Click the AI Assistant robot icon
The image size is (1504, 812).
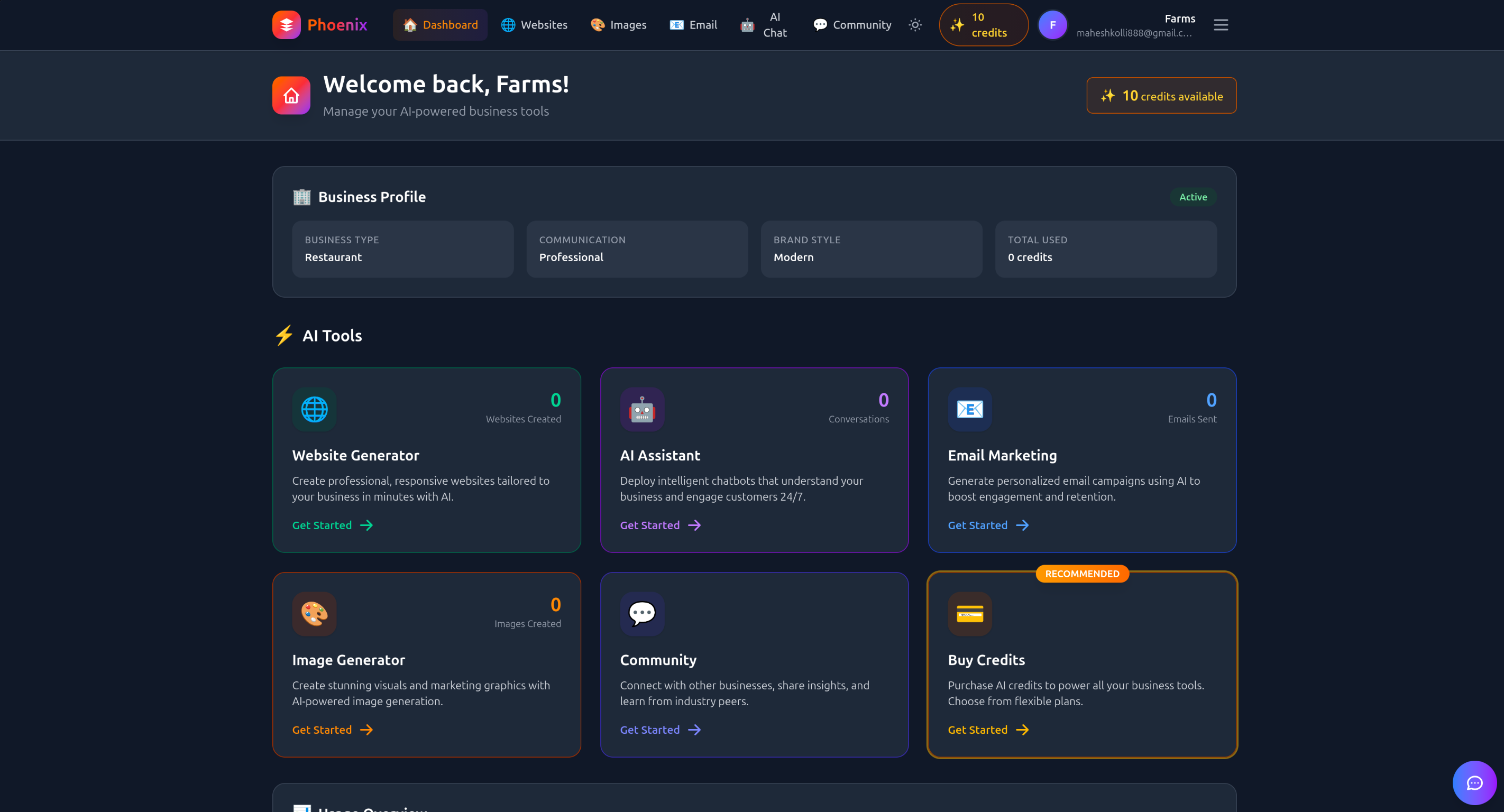641,409
